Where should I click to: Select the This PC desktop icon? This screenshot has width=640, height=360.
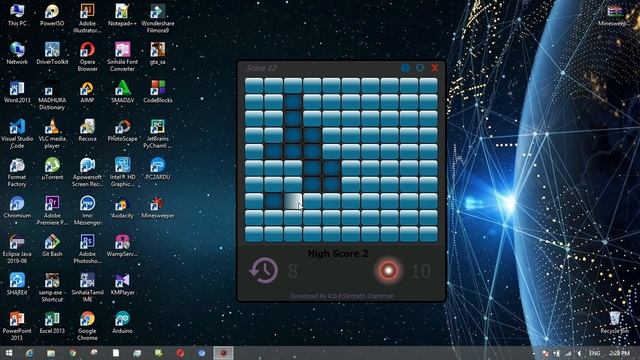[x=17, y=15]
